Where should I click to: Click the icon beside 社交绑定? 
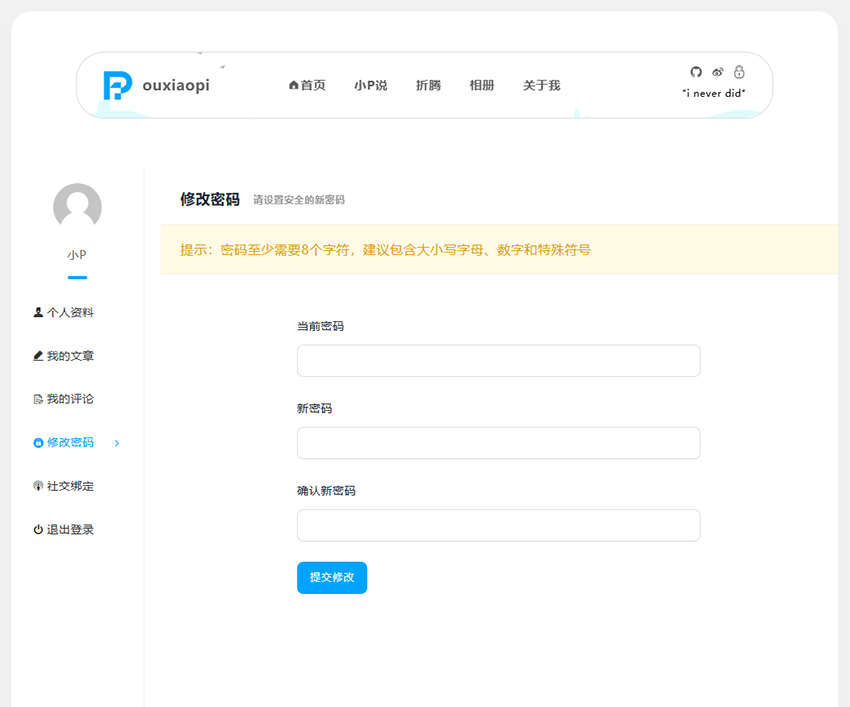point(38,486)
